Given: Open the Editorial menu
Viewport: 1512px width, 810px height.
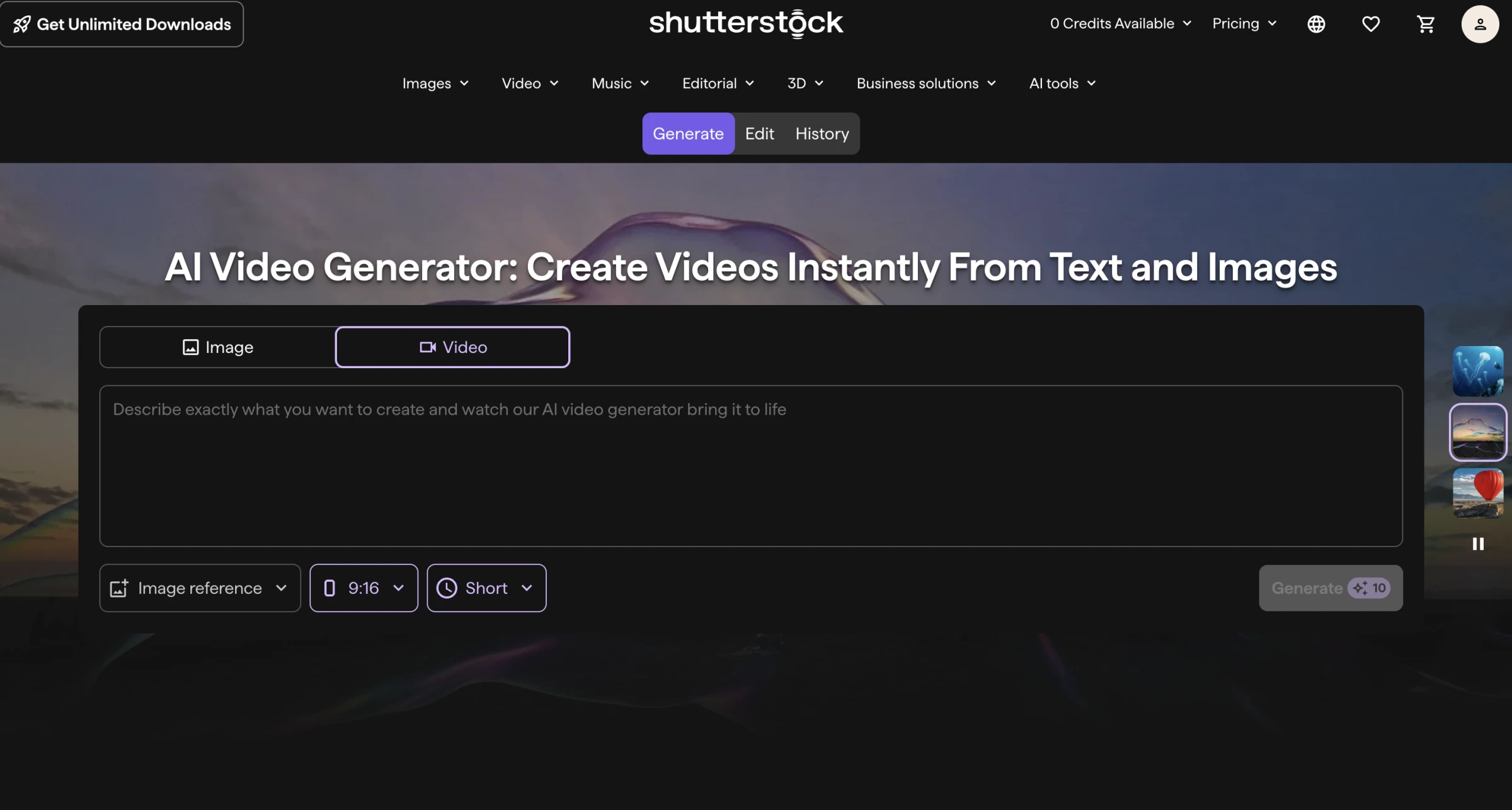Looking at the screenshot, I should point(718,83).
